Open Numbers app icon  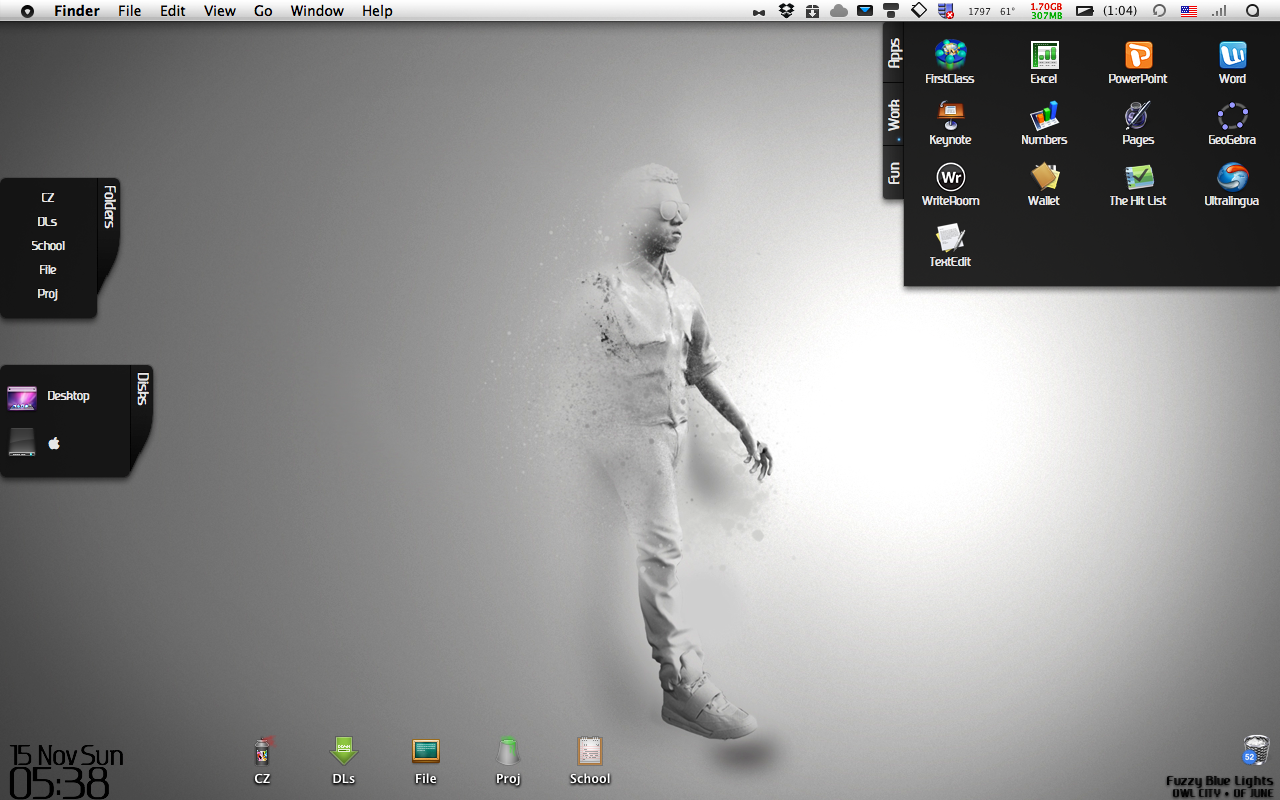click(1044, 124)
